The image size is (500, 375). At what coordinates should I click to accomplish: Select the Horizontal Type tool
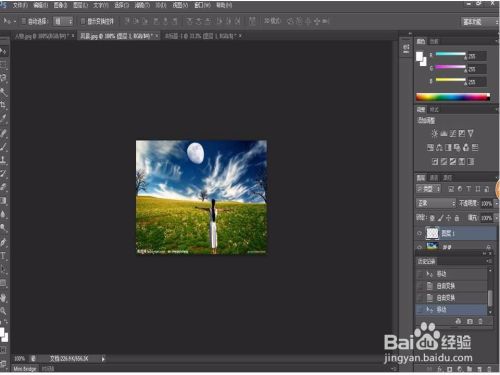point(3,256)
